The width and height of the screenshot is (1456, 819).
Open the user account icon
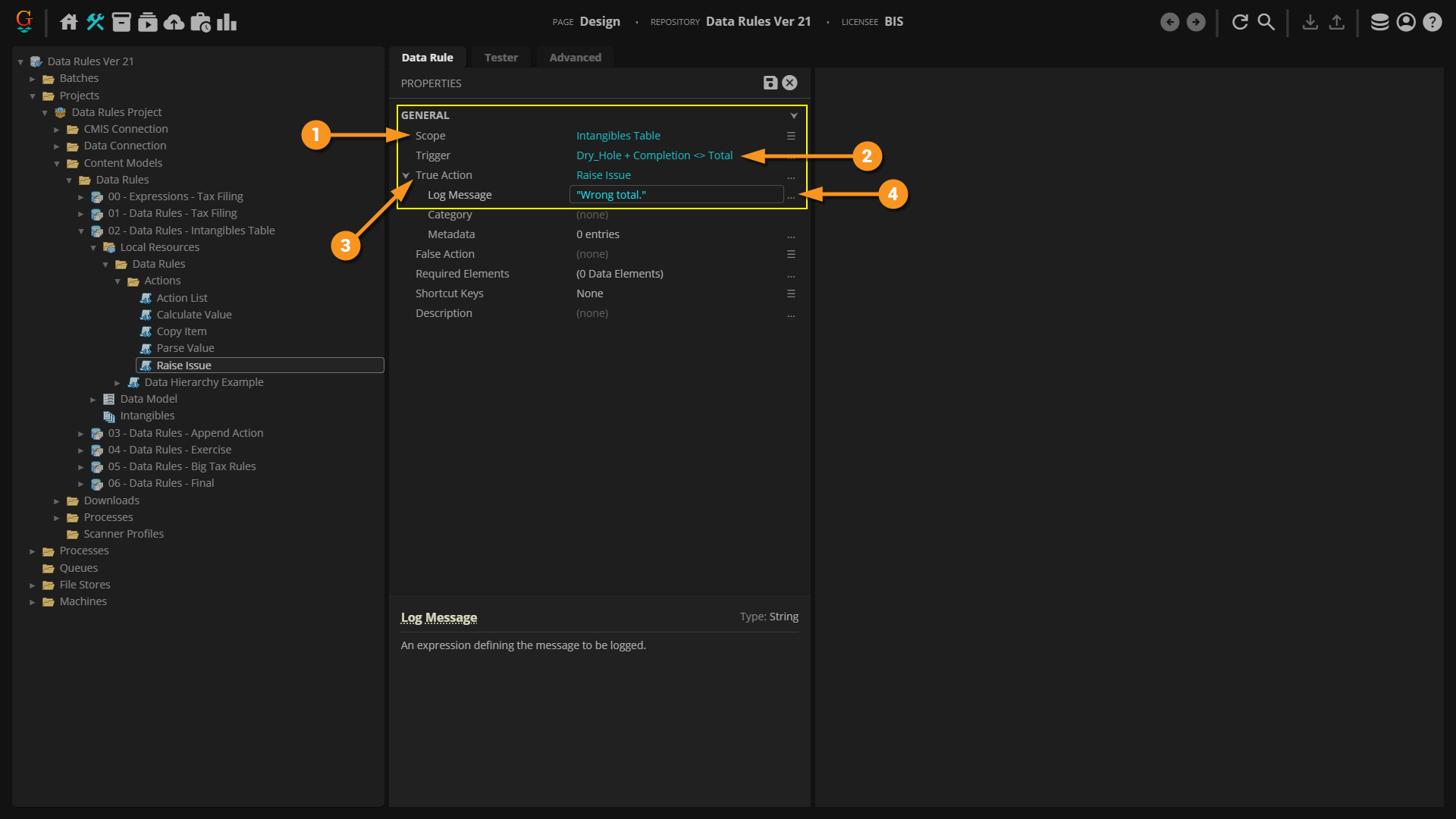click(x=1406, y=22)
